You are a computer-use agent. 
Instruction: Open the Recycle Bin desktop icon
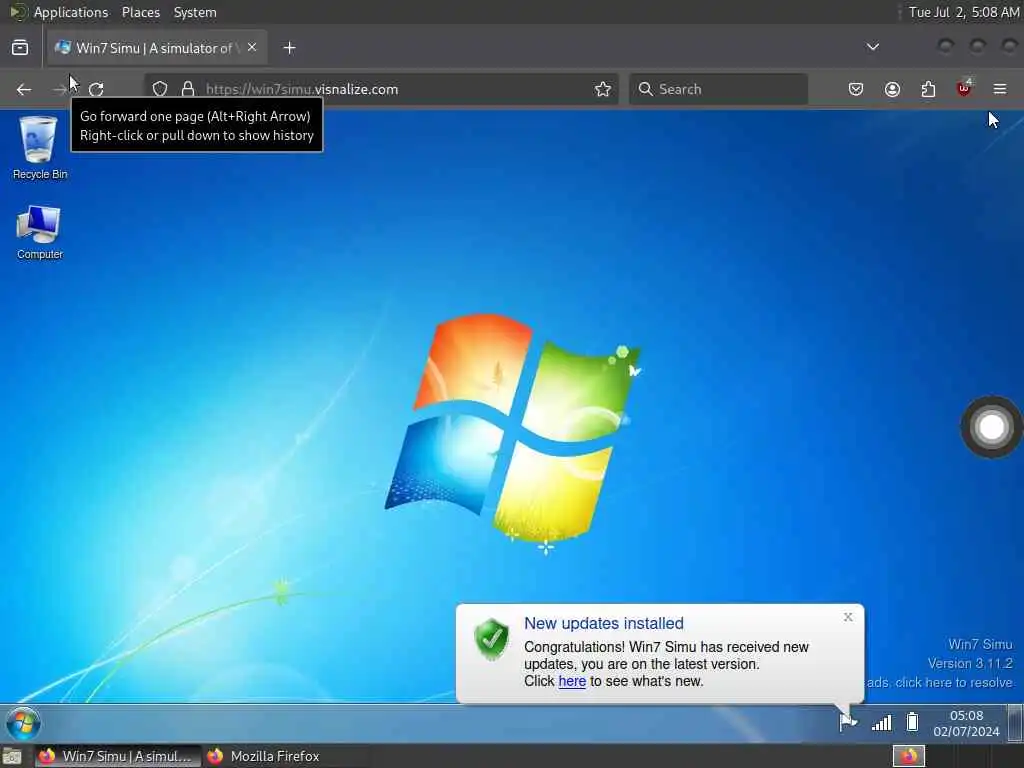click(x=39, y=148)
